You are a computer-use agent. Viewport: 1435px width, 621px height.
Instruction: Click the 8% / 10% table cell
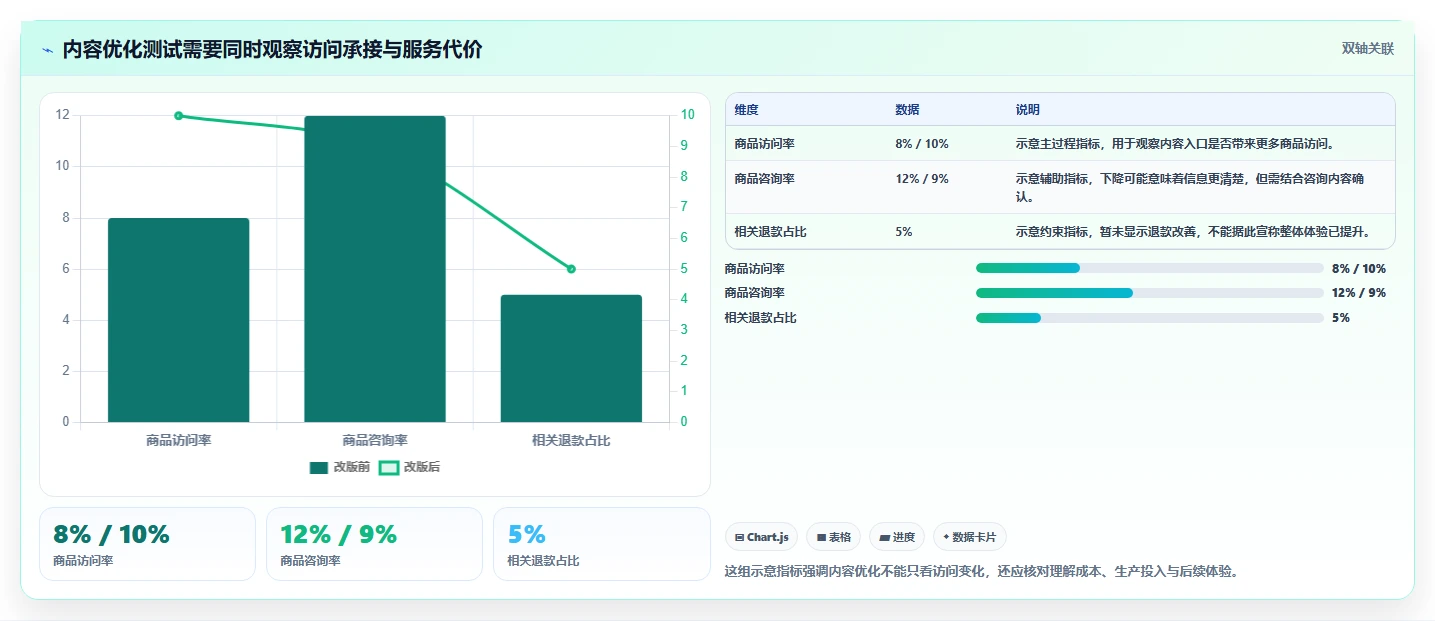tap(922, 144)
